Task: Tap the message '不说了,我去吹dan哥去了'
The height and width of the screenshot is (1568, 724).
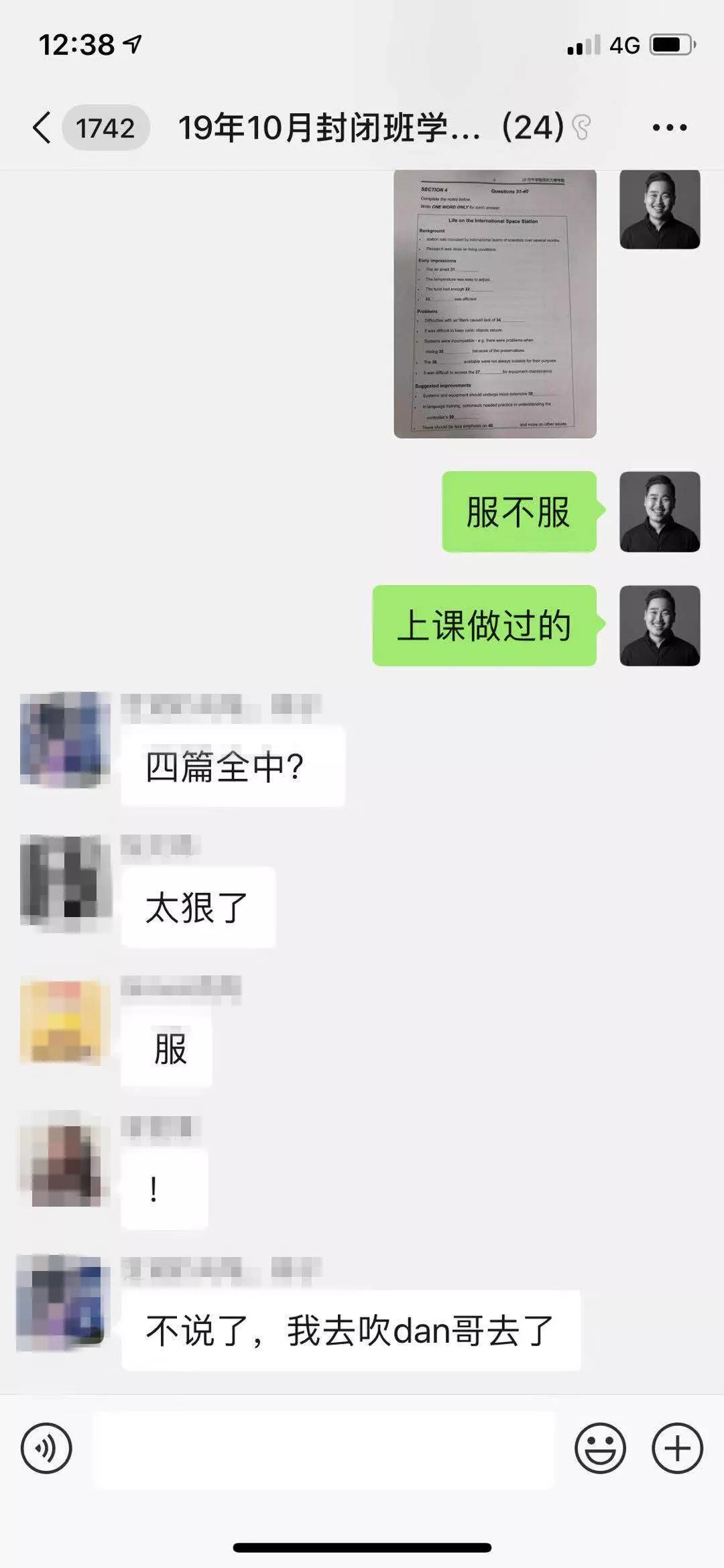Action: [x=351, y=1330]
